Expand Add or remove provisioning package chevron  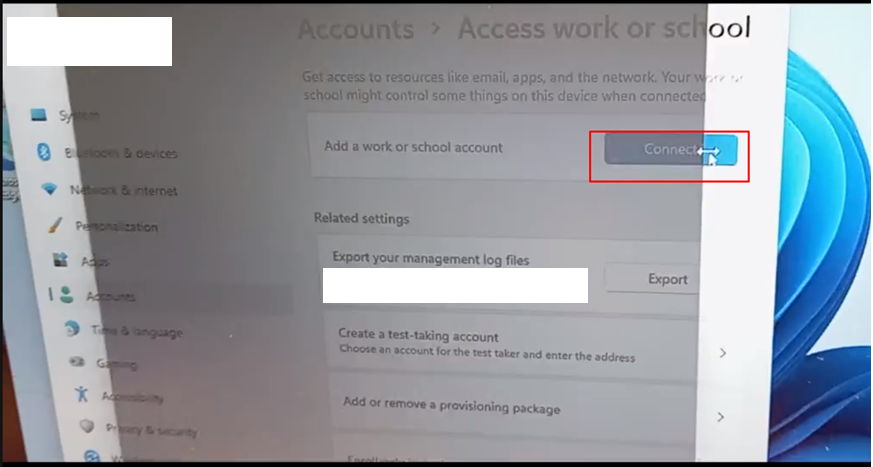(x=721, y=417)
